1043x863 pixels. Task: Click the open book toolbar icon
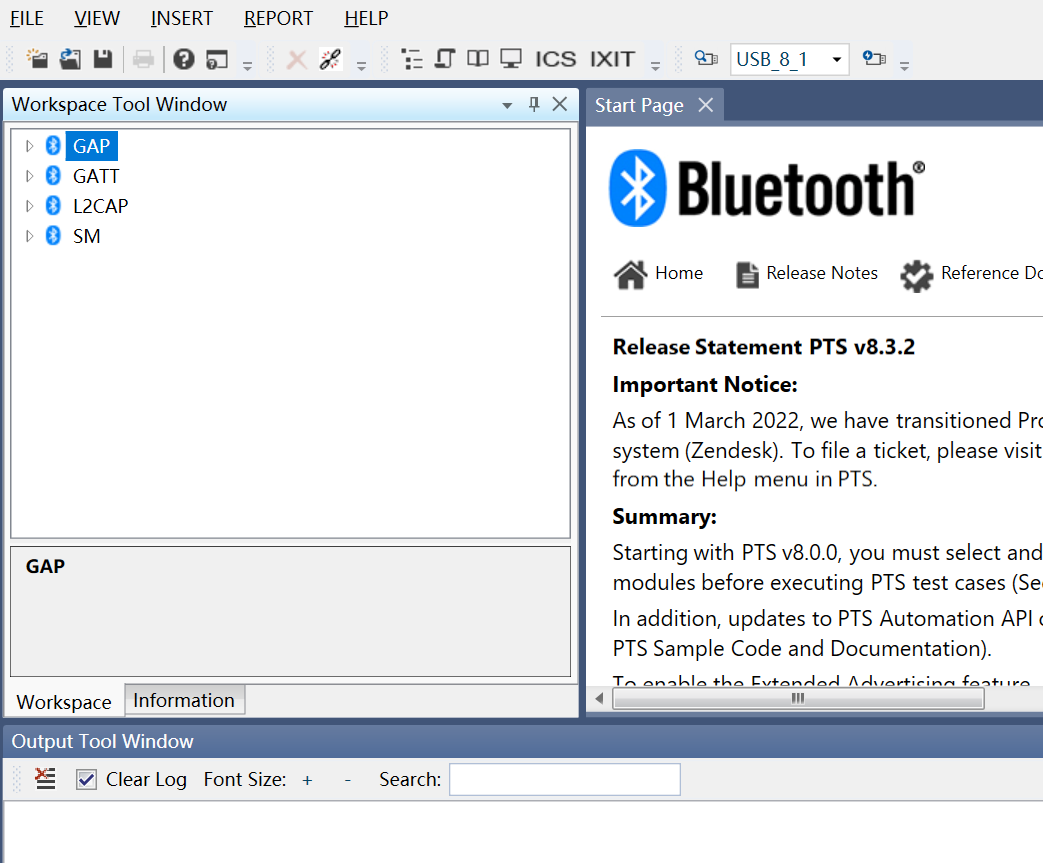(x=478, y=59)
